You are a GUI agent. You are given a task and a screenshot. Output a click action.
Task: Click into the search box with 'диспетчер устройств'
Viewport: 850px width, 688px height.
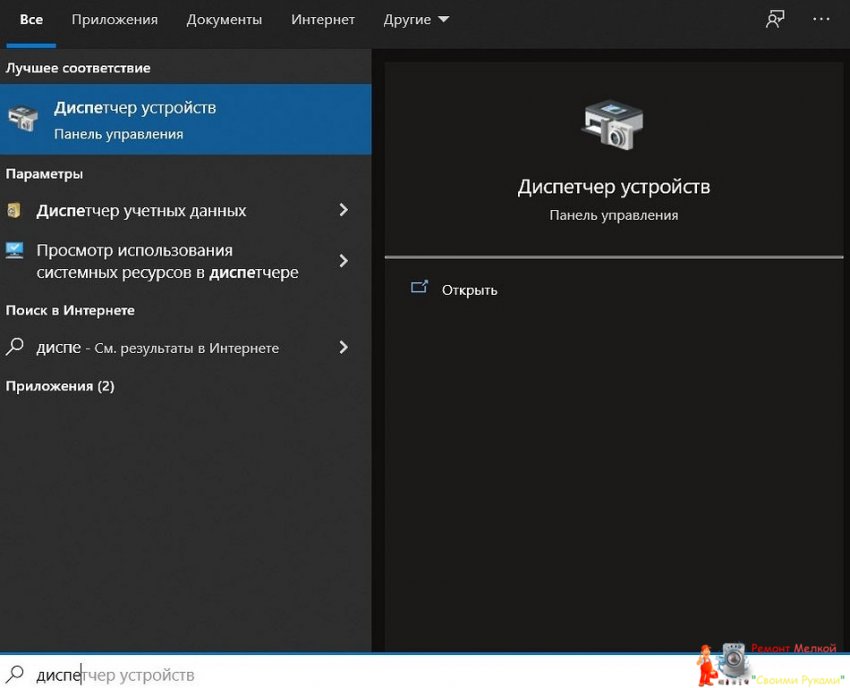[300, 675]
